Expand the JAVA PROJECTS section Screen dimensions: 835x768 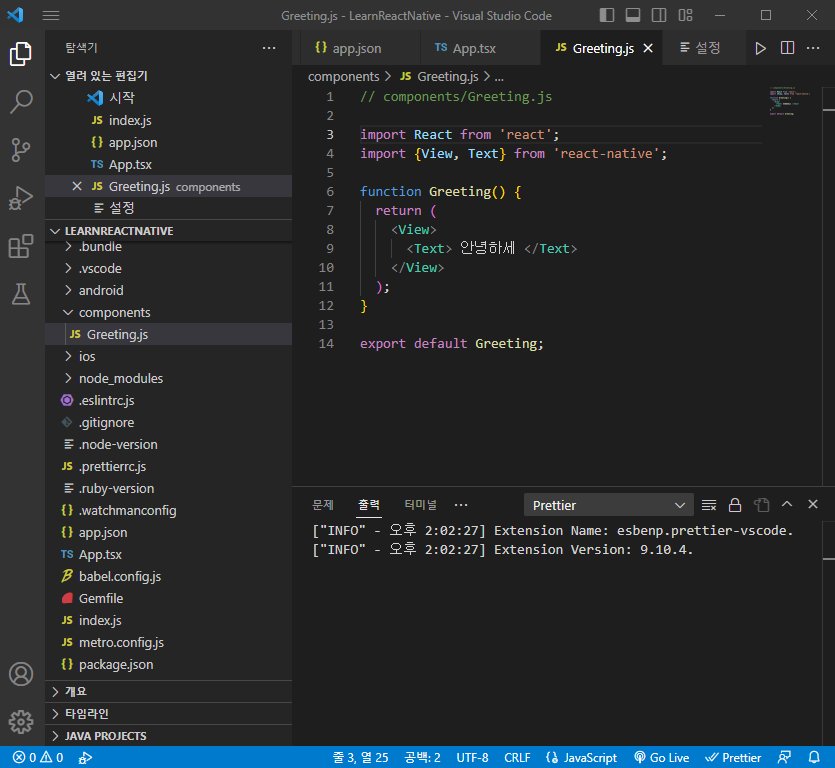click(x=168, y=736)
